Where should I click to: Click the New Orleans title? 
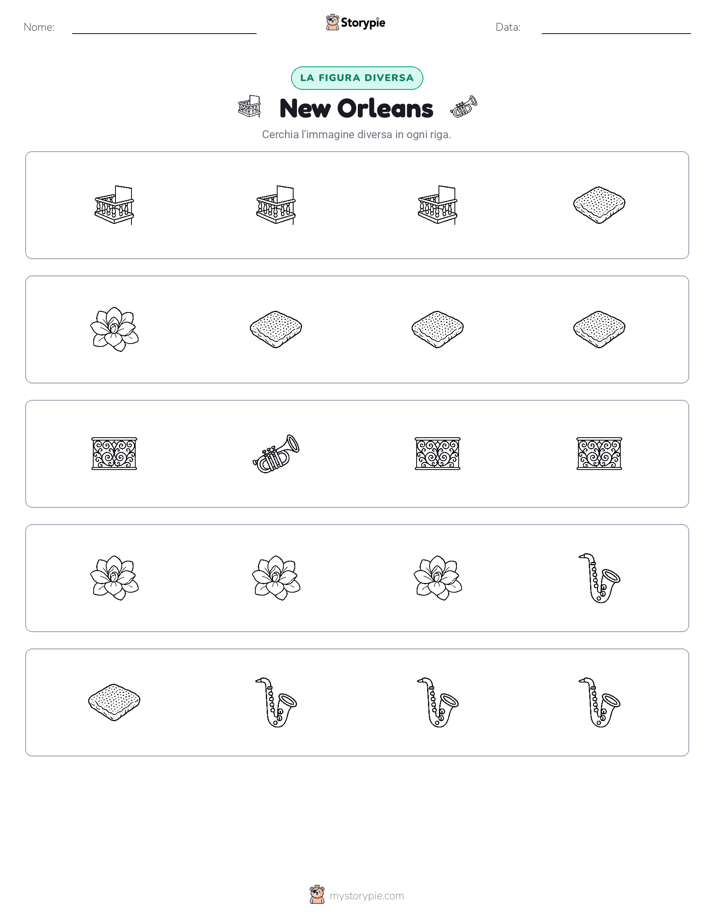tap(356, 108)
